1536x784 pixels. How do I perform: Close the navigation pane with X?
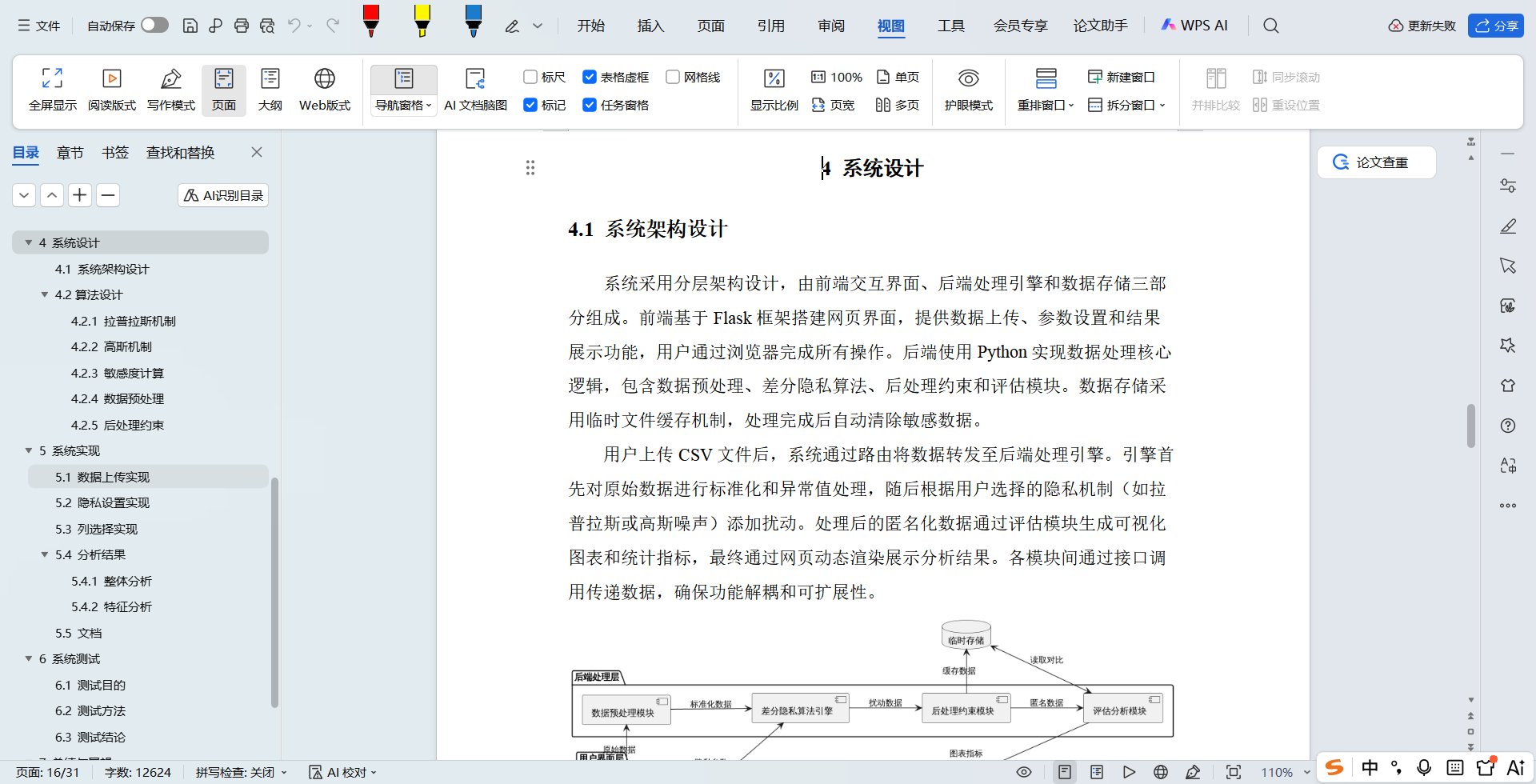click(x=257, y=152)
